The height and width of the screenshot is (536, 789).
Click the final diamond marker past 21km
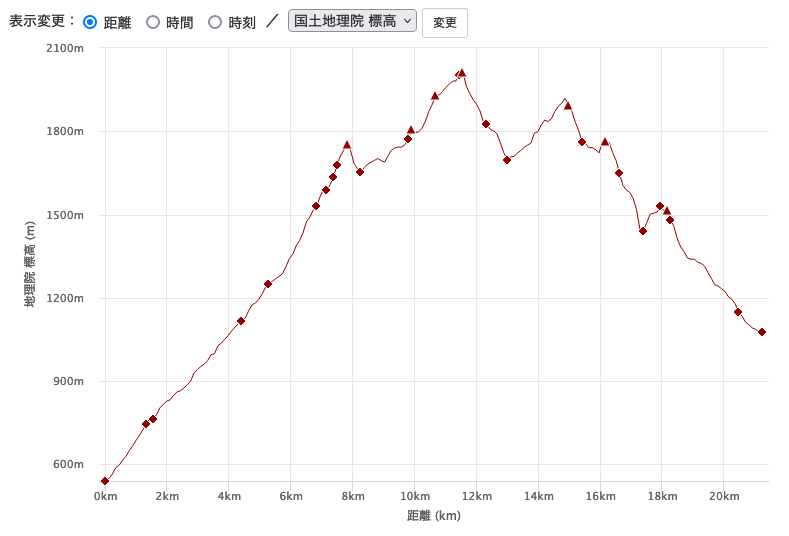(x=762, y=332)
